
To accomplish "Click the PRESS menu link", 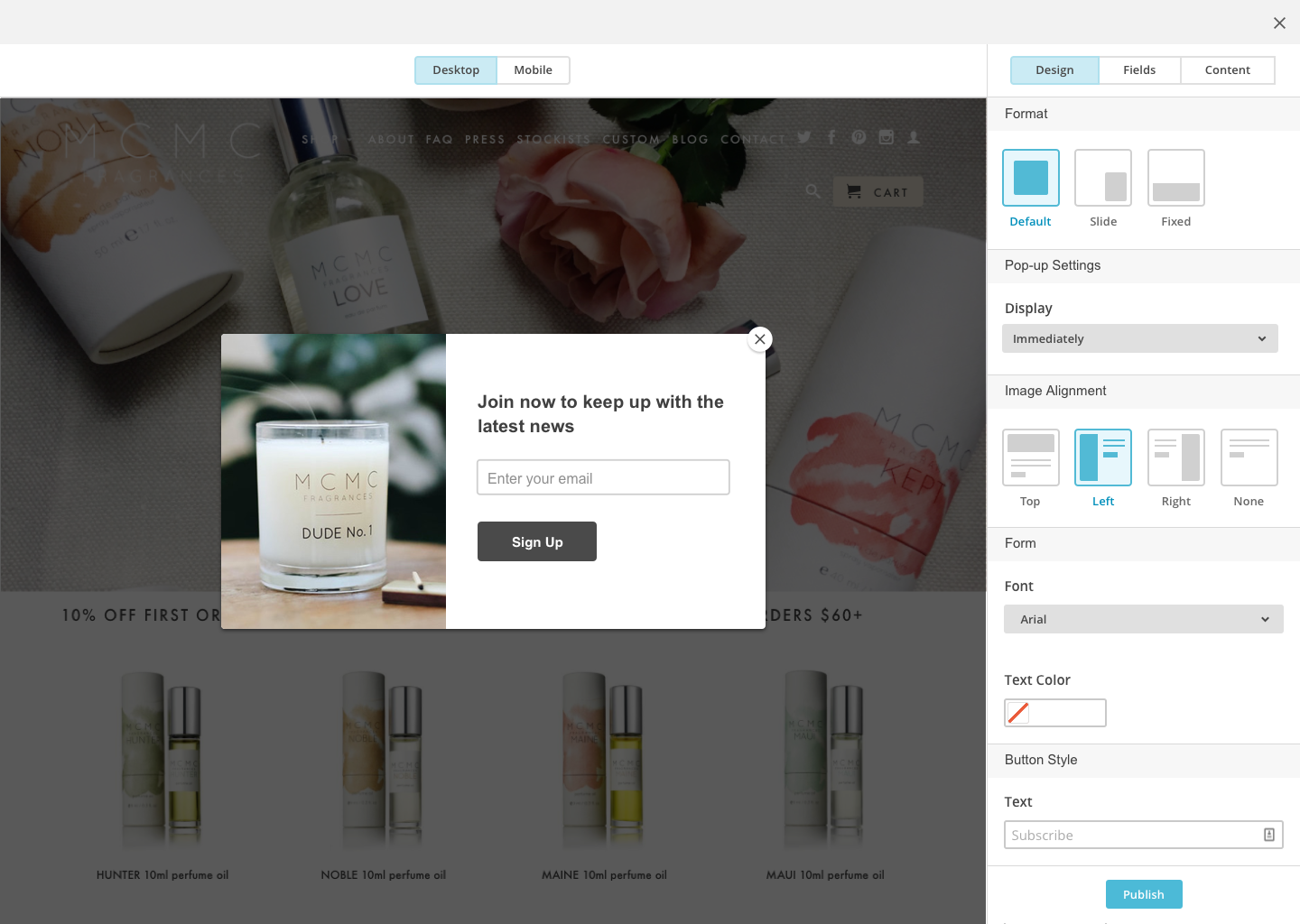I will (x=485, y=139).
